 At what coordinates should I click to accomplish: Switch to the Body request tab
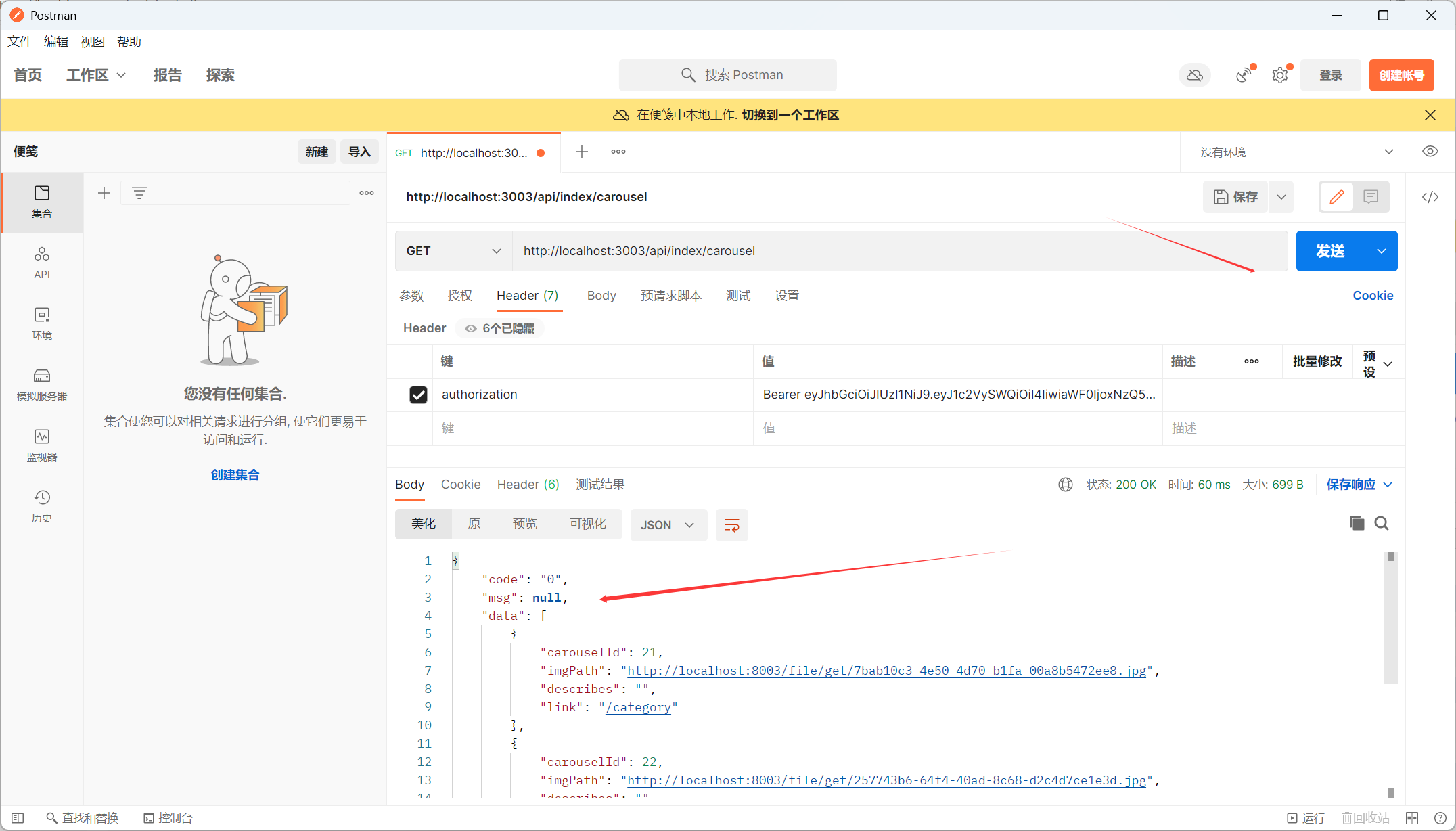(x=601, y=296)
